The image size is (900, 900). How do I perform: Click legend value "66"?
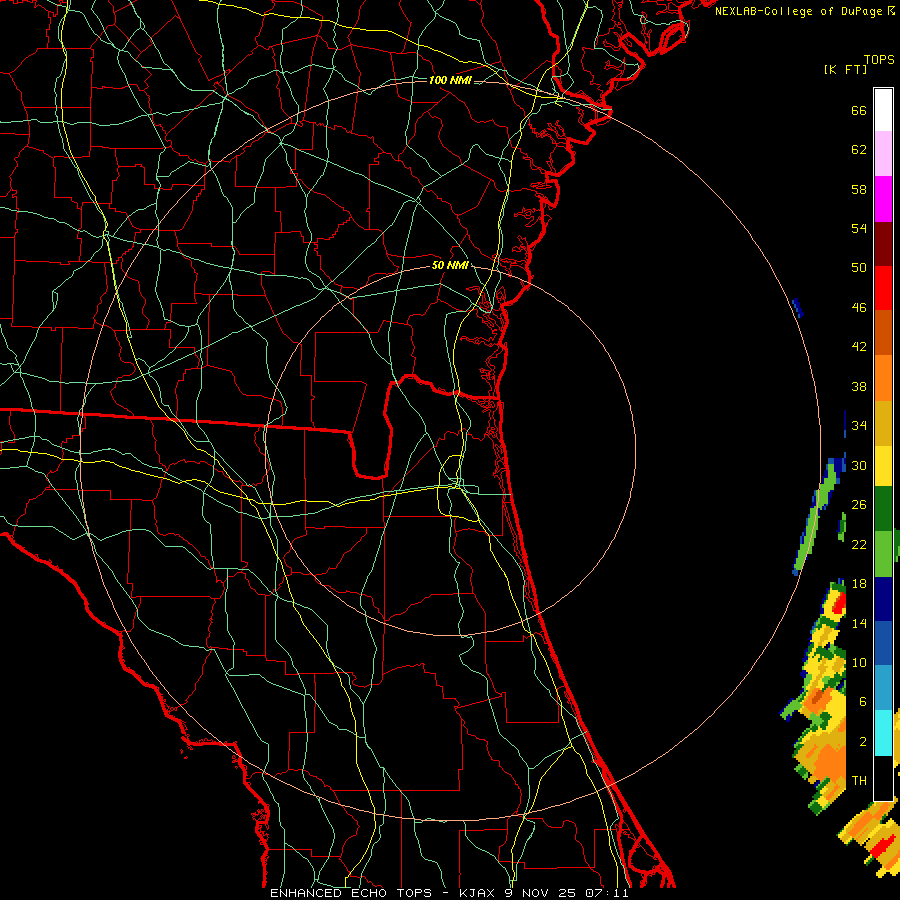[x=859, y=110]
